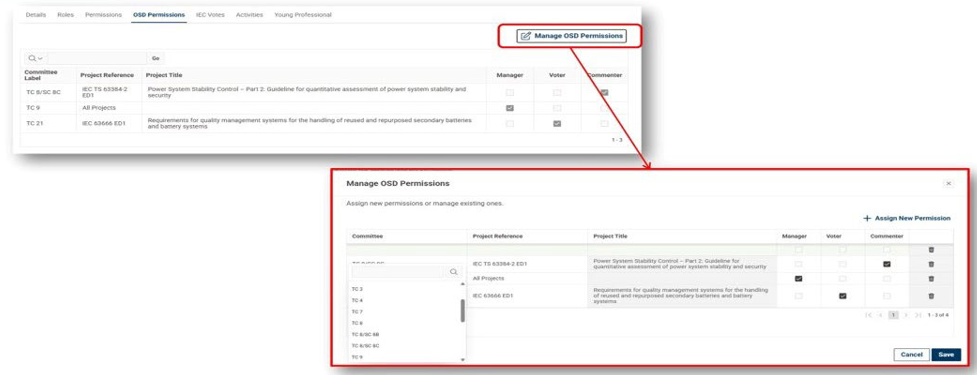Viewport: 977px width, 375px height.
Task: Cancel the Manage OSD Permissions dialog
Action: point(912,354)
